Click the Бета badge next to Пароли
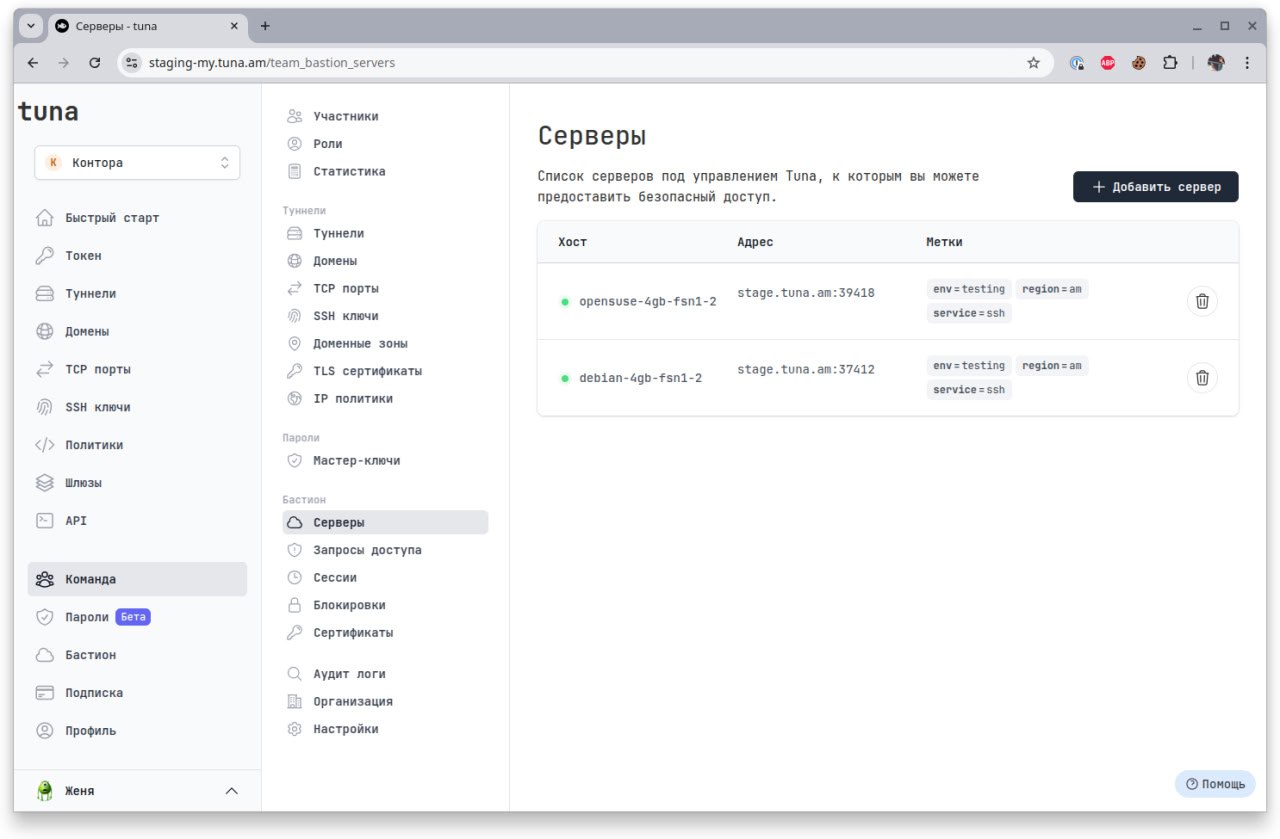Image resolution: width=1280 pixels, height=839 pixels. (x=133, y=617)
